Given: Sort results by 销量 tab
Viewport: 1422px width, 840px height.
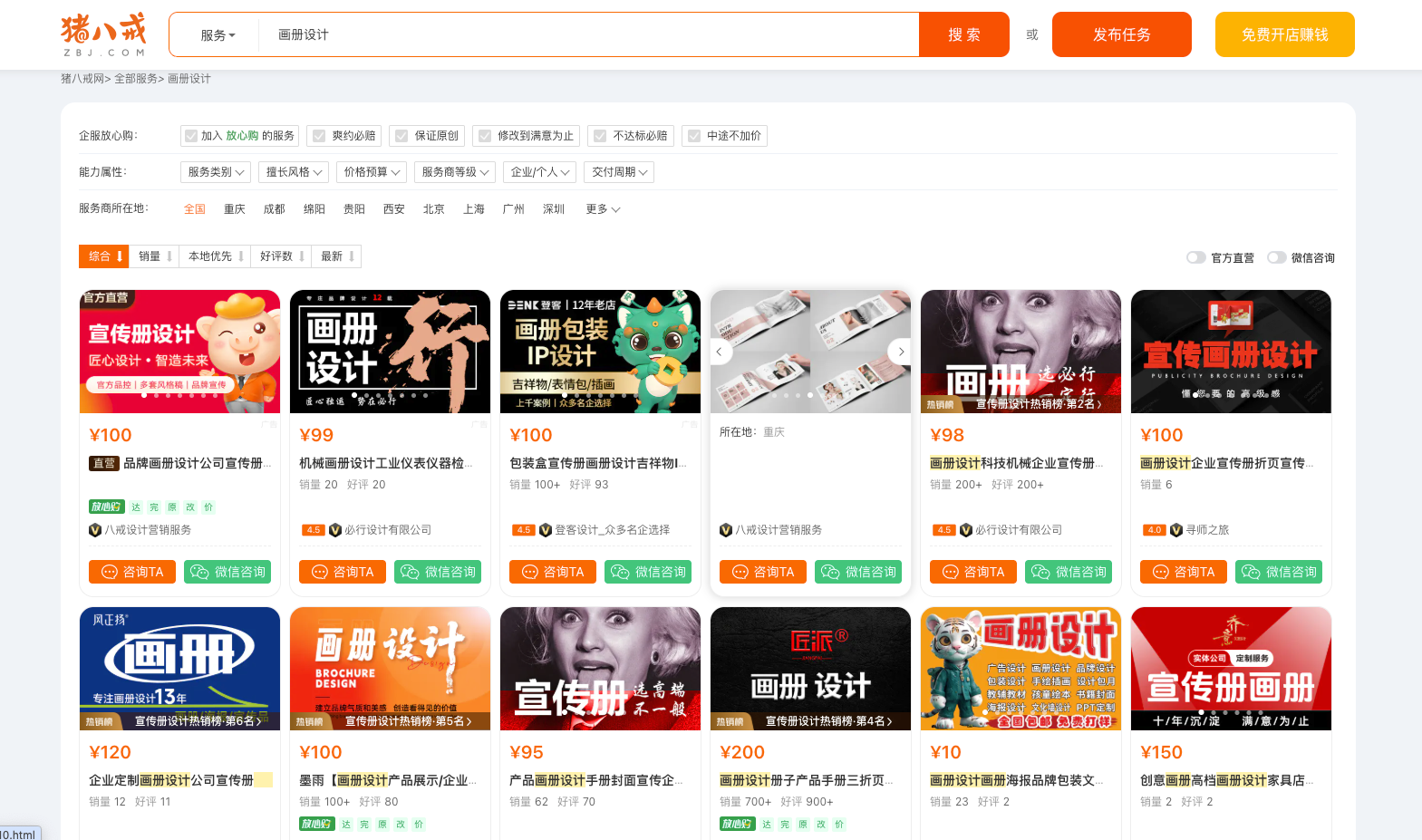Looking at the screenshot, I should pyautogui.click(x=154, y=256).
